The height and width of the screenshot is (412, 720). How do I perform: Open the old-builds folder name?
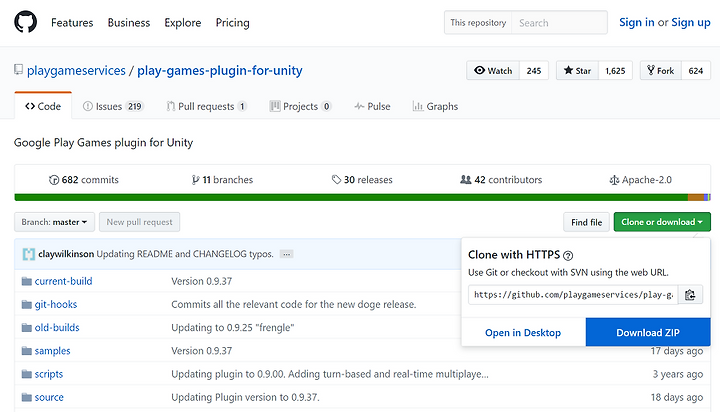tap(57, 327)
